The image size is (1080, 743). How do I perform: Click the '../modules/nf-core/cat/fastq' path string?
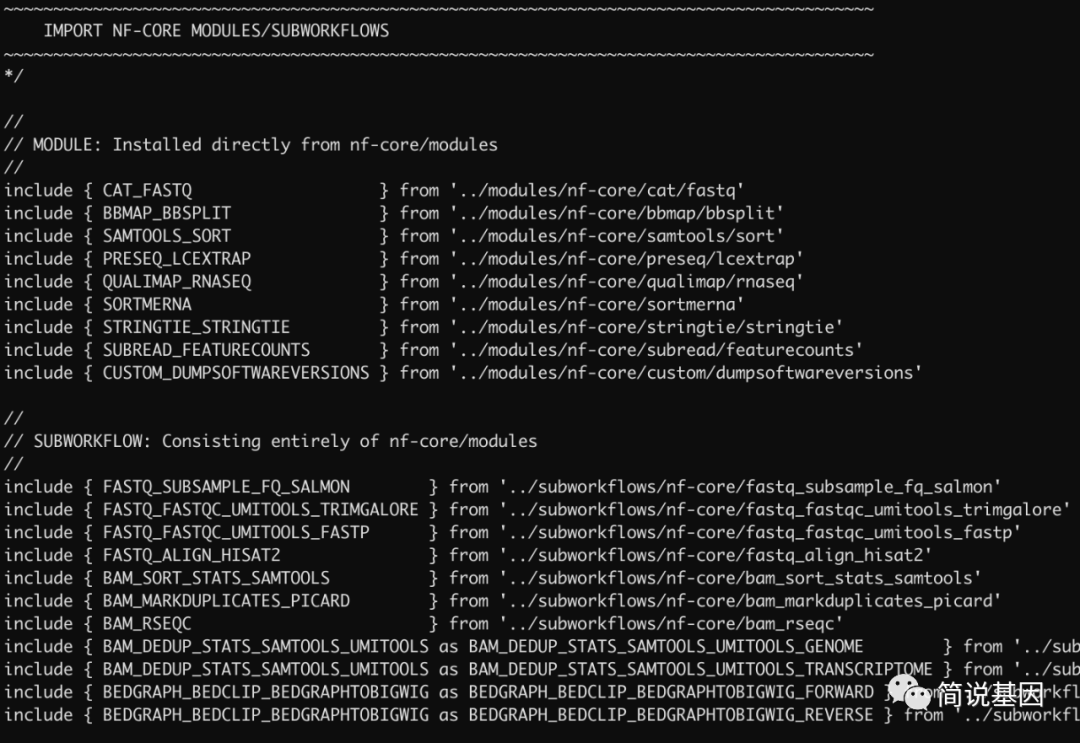point(597,191)
